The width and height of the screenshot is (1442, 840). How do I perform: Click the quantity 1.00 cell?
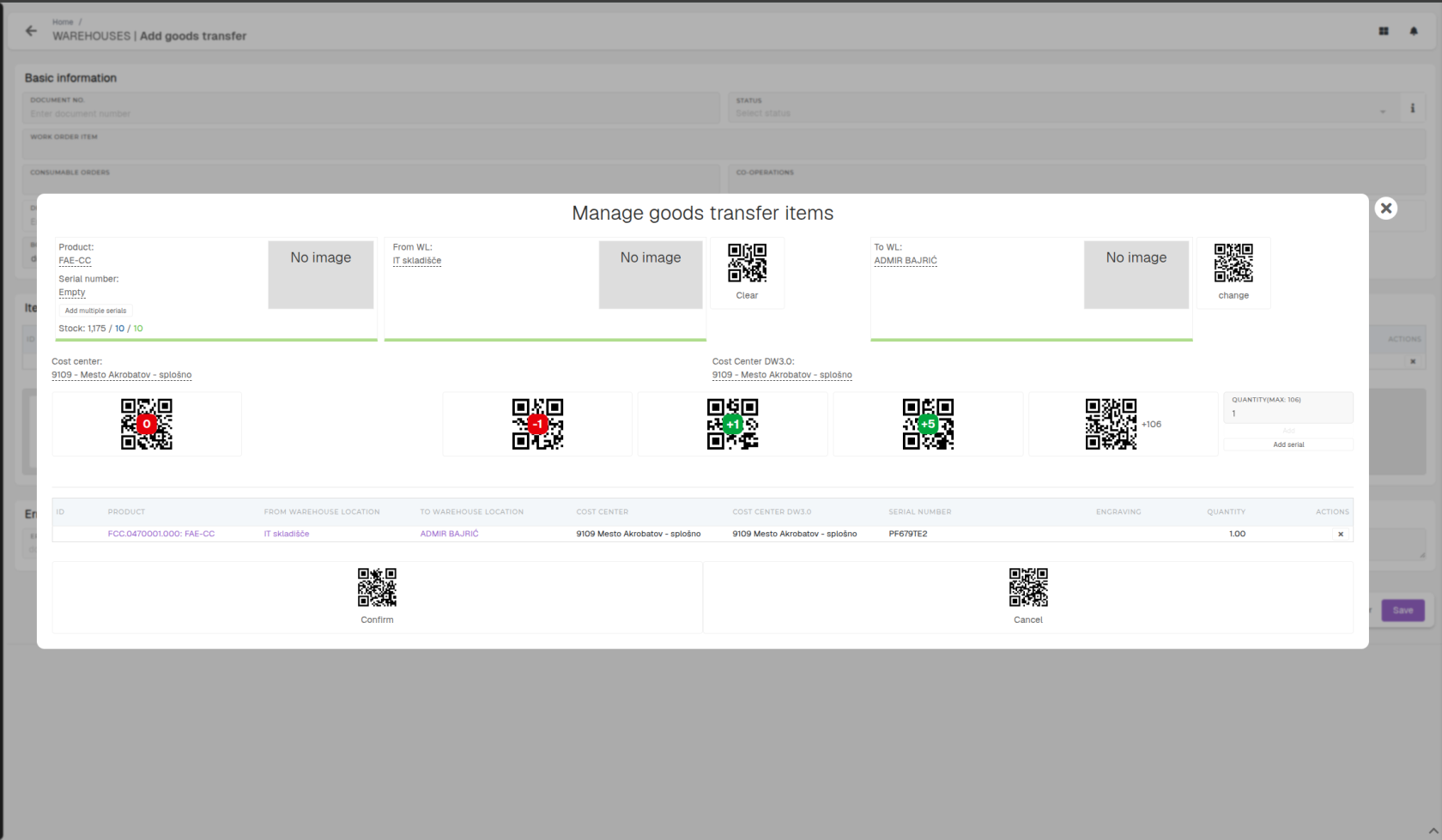pos(1237,534)
